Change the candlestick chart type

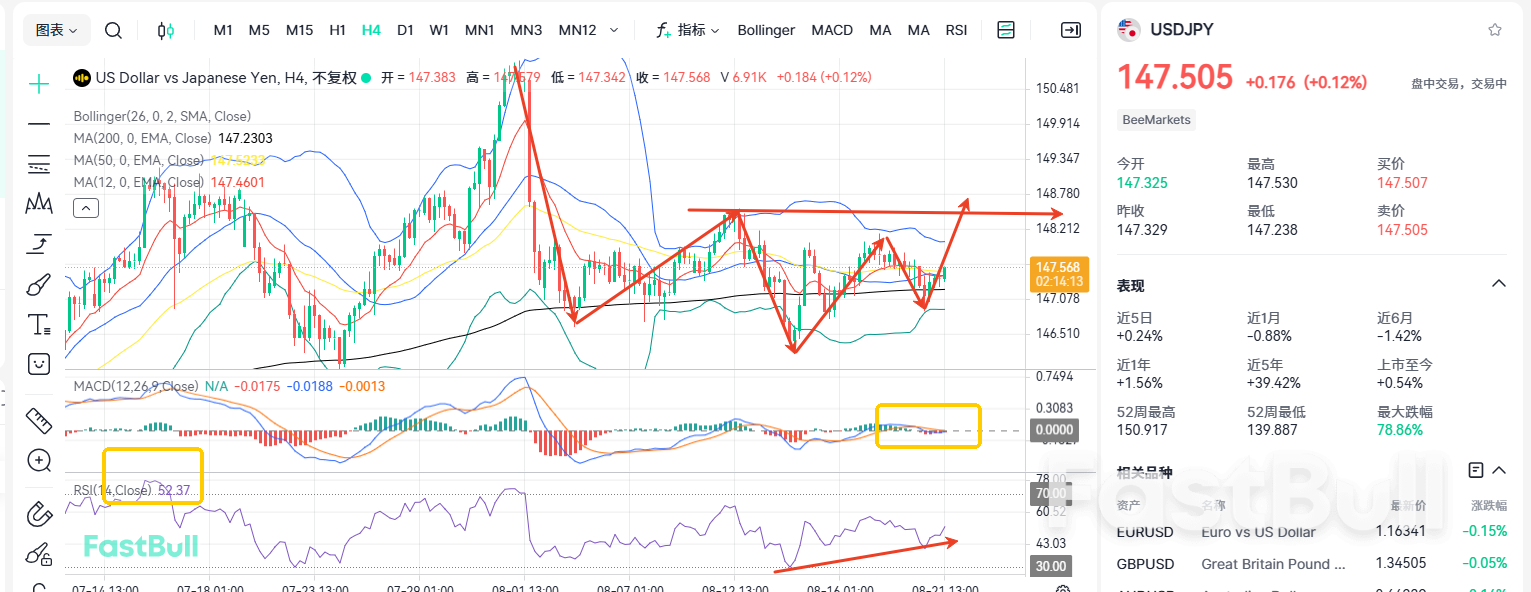pos(166,30)
